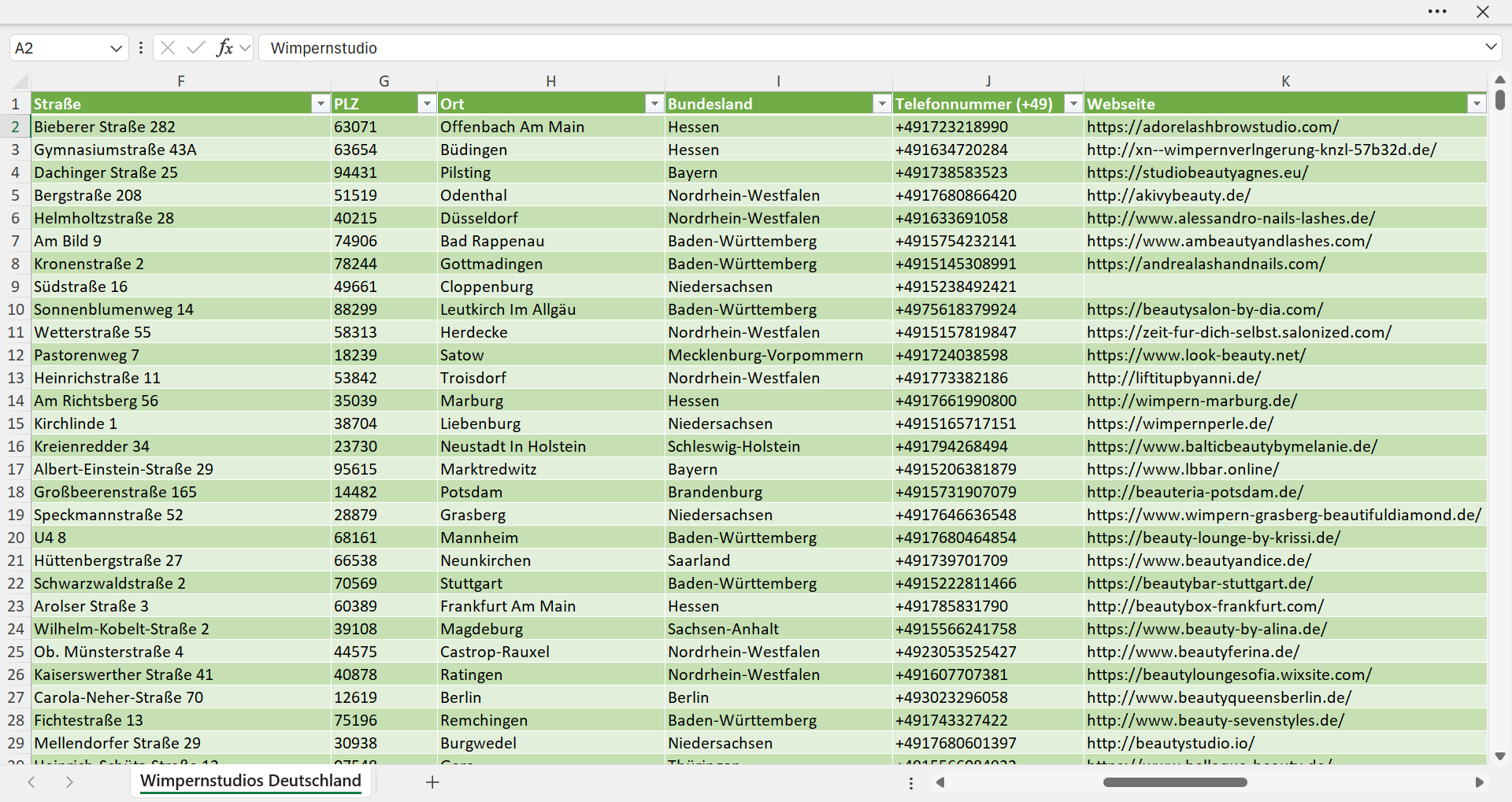Screen dimensions: 1512x802
Task: Click vertical scrollbar down arrow
Action: (1500, 756)
